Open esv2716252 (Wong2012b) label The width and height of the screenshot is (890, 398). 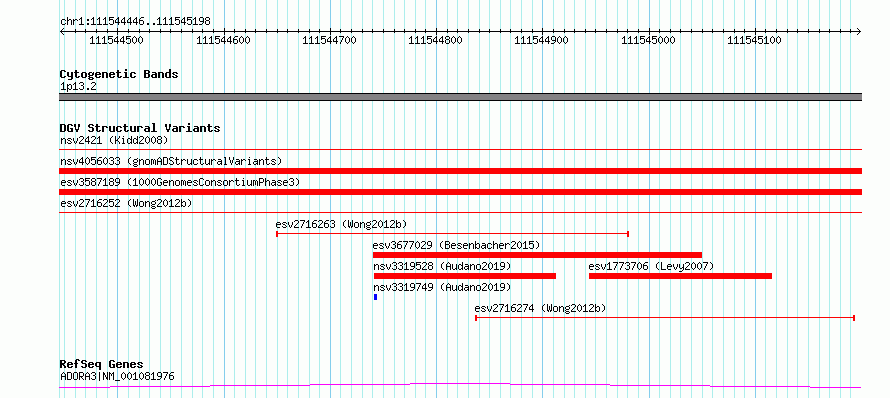pos(125,203)
